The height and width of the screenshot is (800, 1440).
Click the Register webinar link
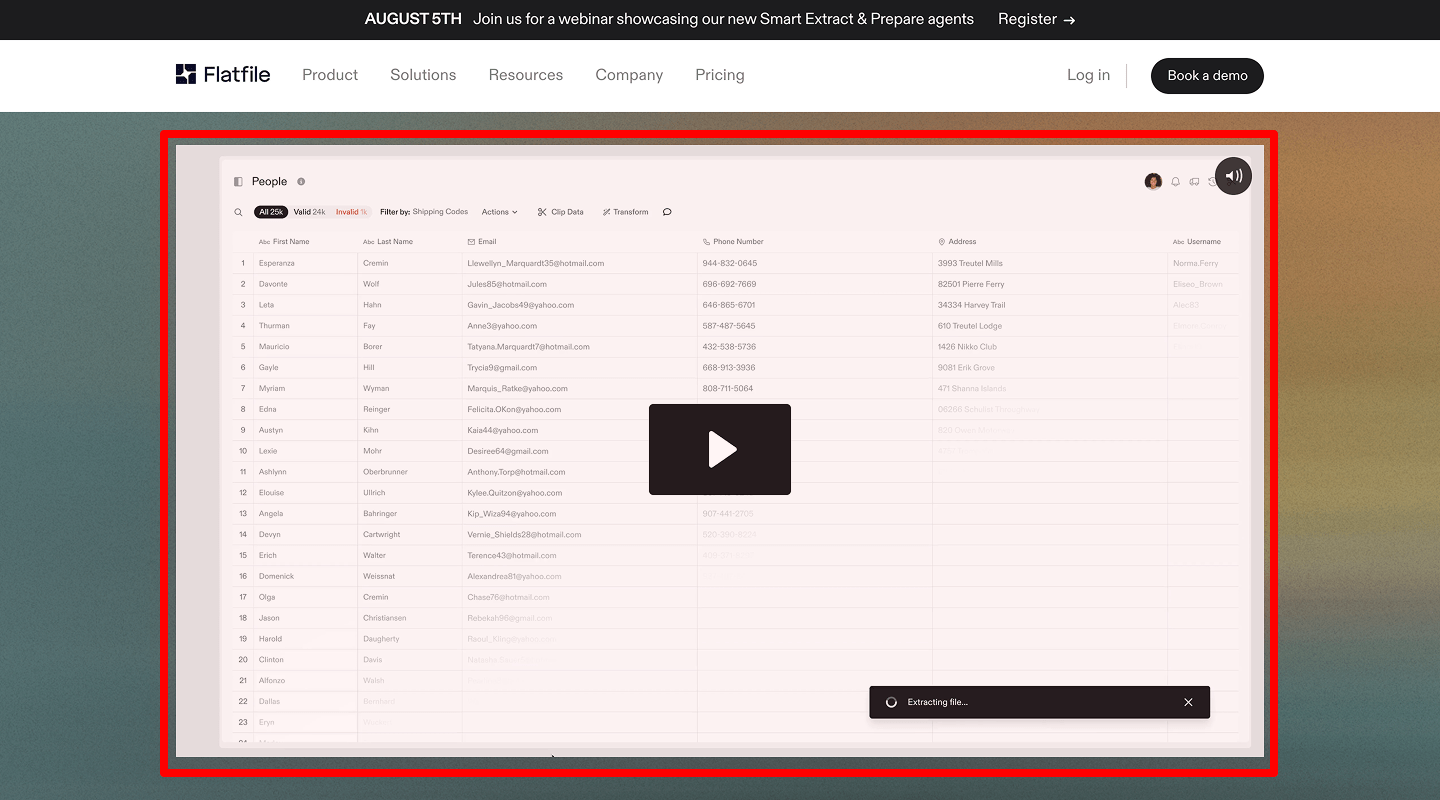pyautogui.click(x=1036, y=19)
